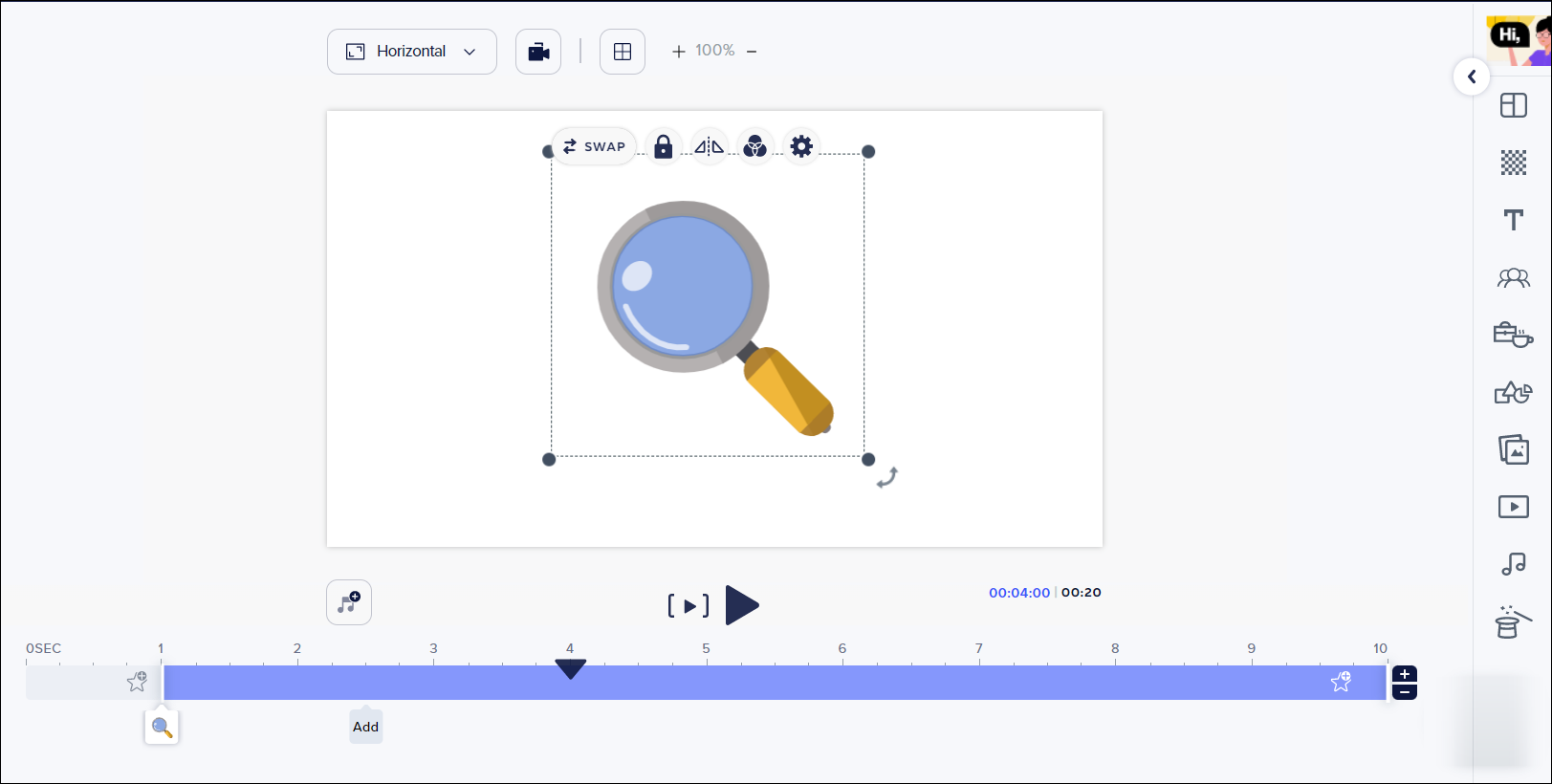The image size is (1552, 784).
Task: Click the camera icon in the top toolbar
Action: pos(538,52)
